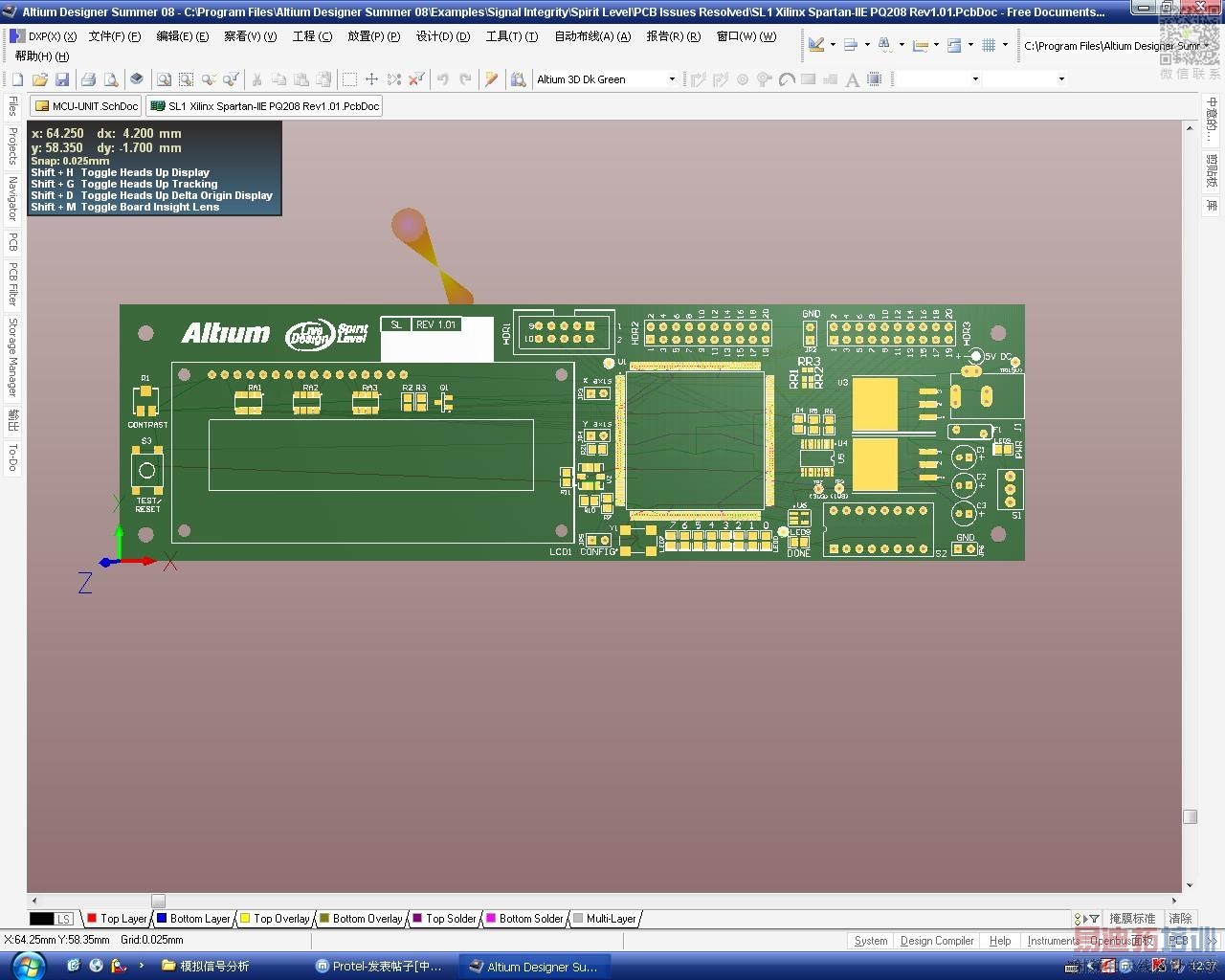Expand the grid settings dropdown arrow

(x=1005, y=45)
